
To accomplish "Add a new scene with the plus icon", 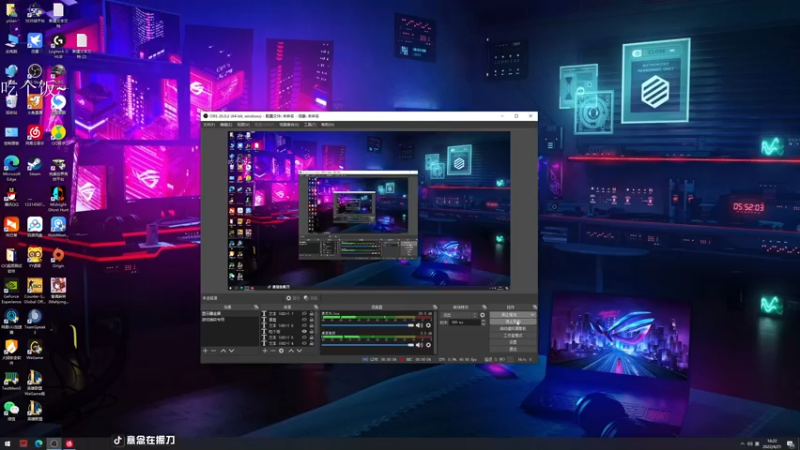I will (x=206, y=351).
